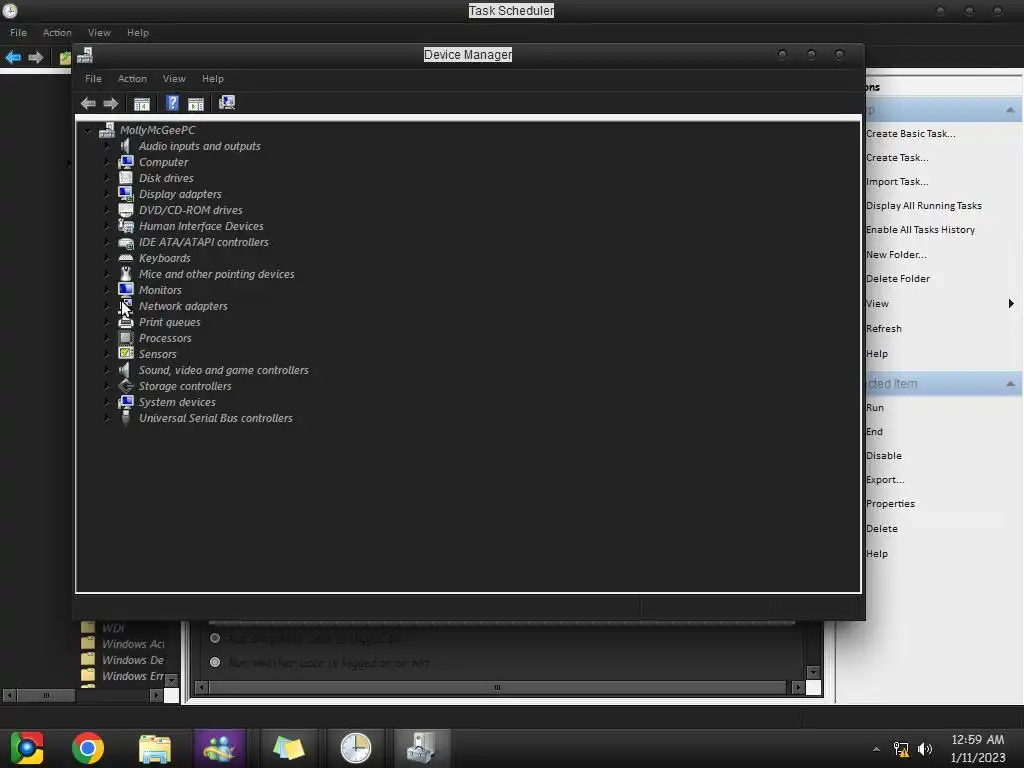Screen dimensions: 1024x768
Task: Expand Sound, video and game controllers arrow
Action: pos(107,370)
